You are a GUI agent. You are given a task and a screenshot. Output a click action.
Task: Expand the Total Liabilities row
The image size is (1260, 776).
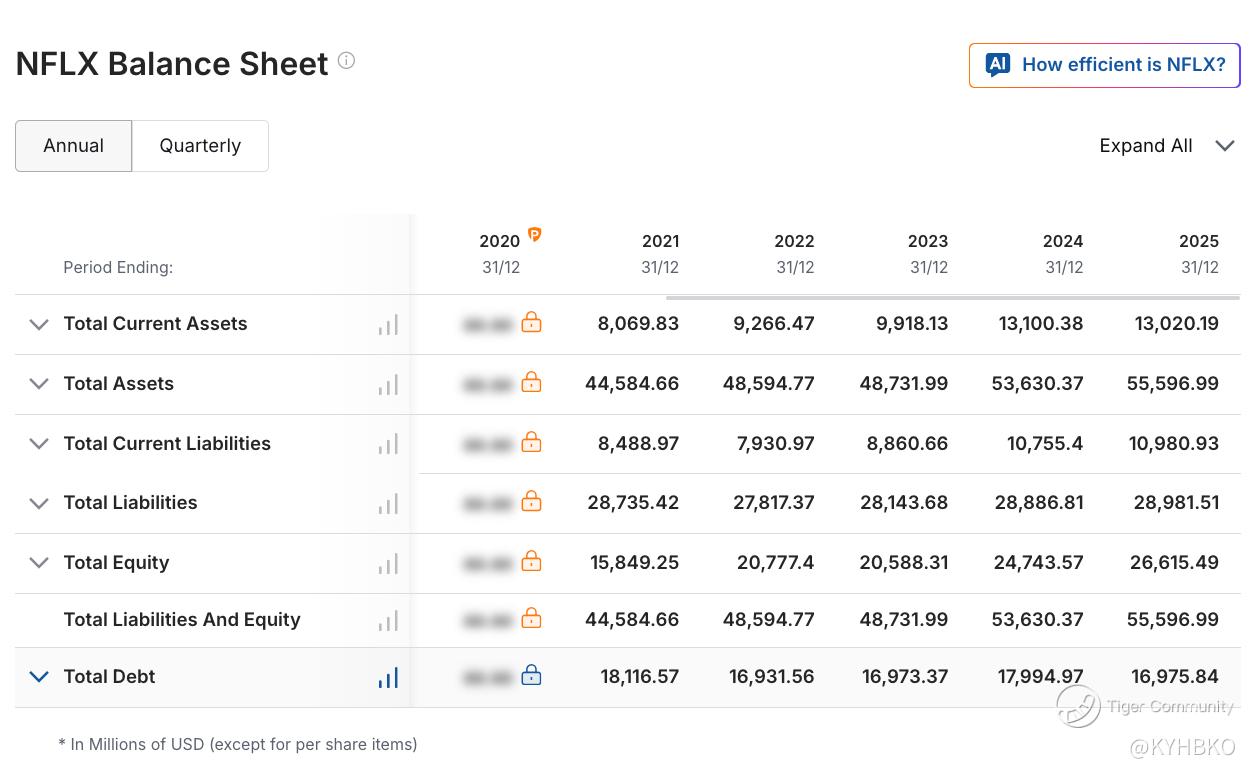click(x=39, y=503)
